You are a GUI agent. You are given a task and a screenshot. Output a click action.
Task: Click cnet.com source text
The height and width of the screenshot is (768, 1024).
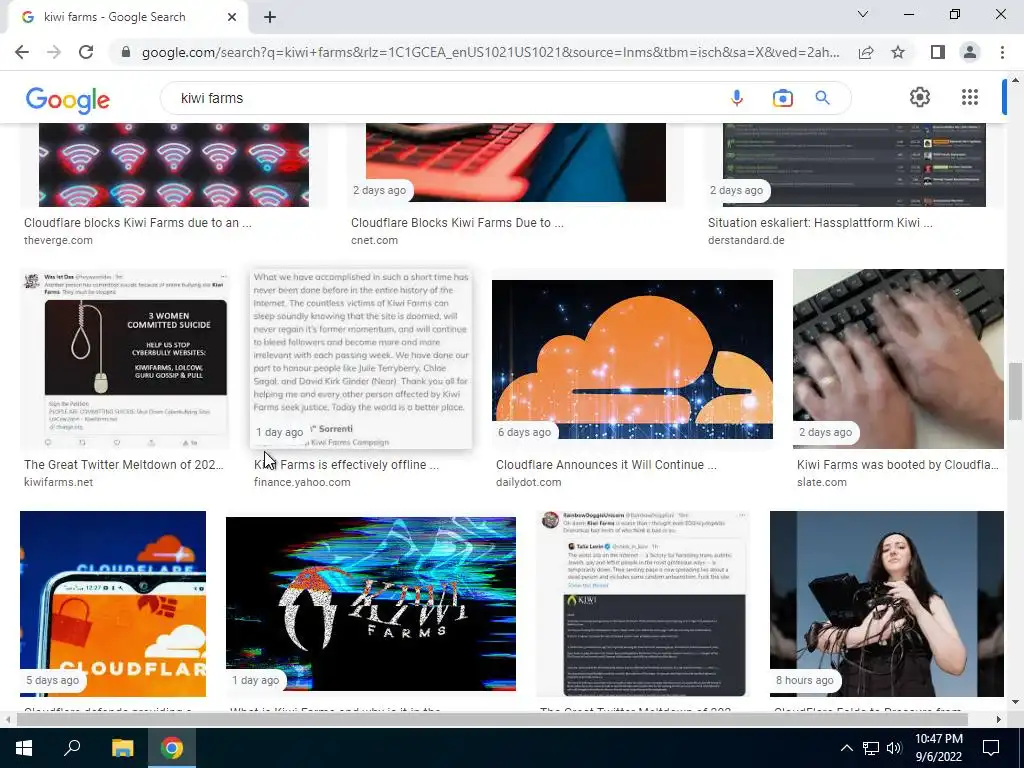[x=374, y=240]
